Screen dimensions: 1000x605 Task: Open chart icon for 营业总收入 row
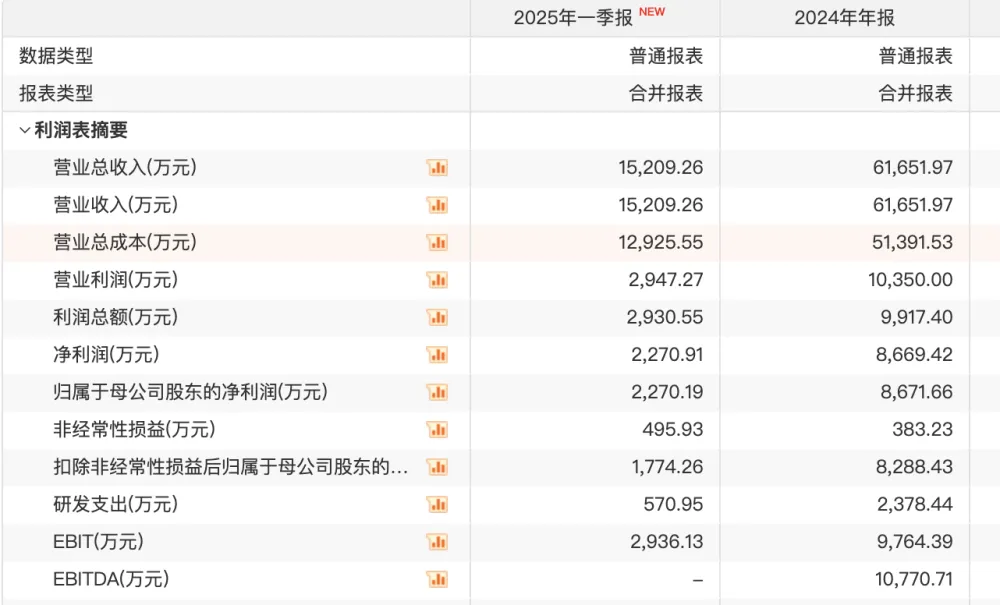(x=438, y=168)
